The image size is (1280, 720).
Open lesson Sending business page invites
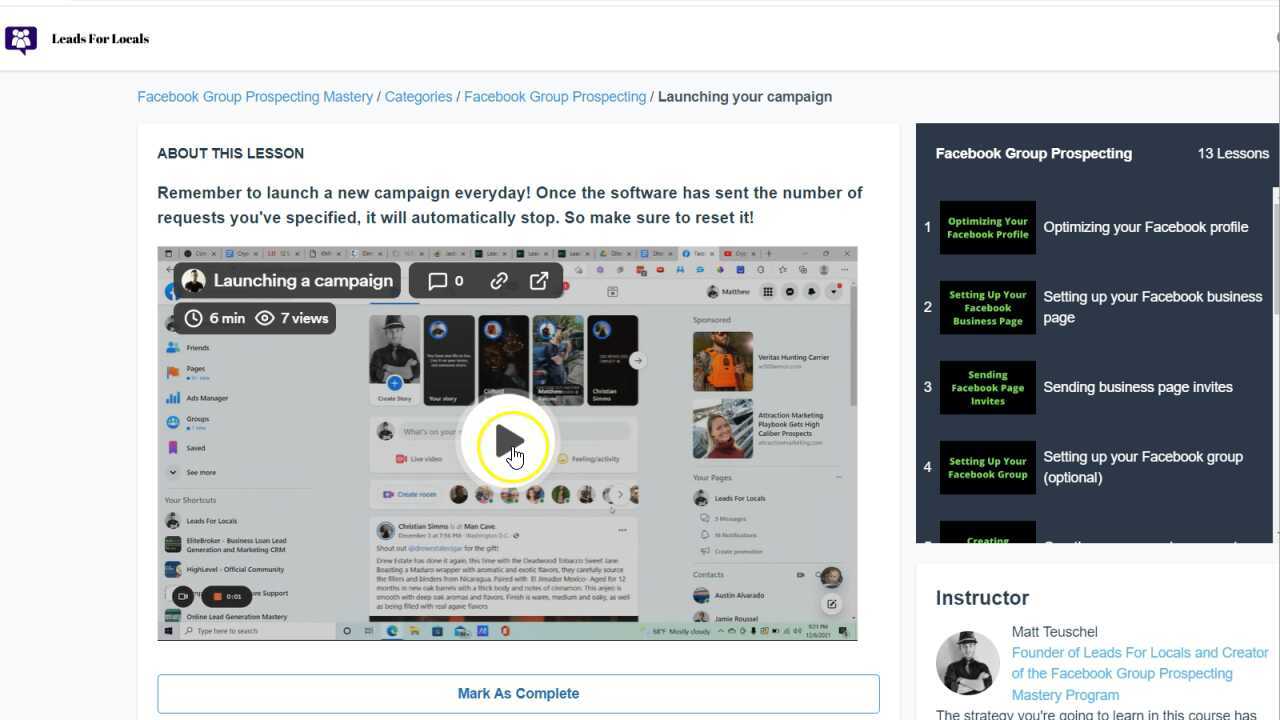click(1138, 387)
